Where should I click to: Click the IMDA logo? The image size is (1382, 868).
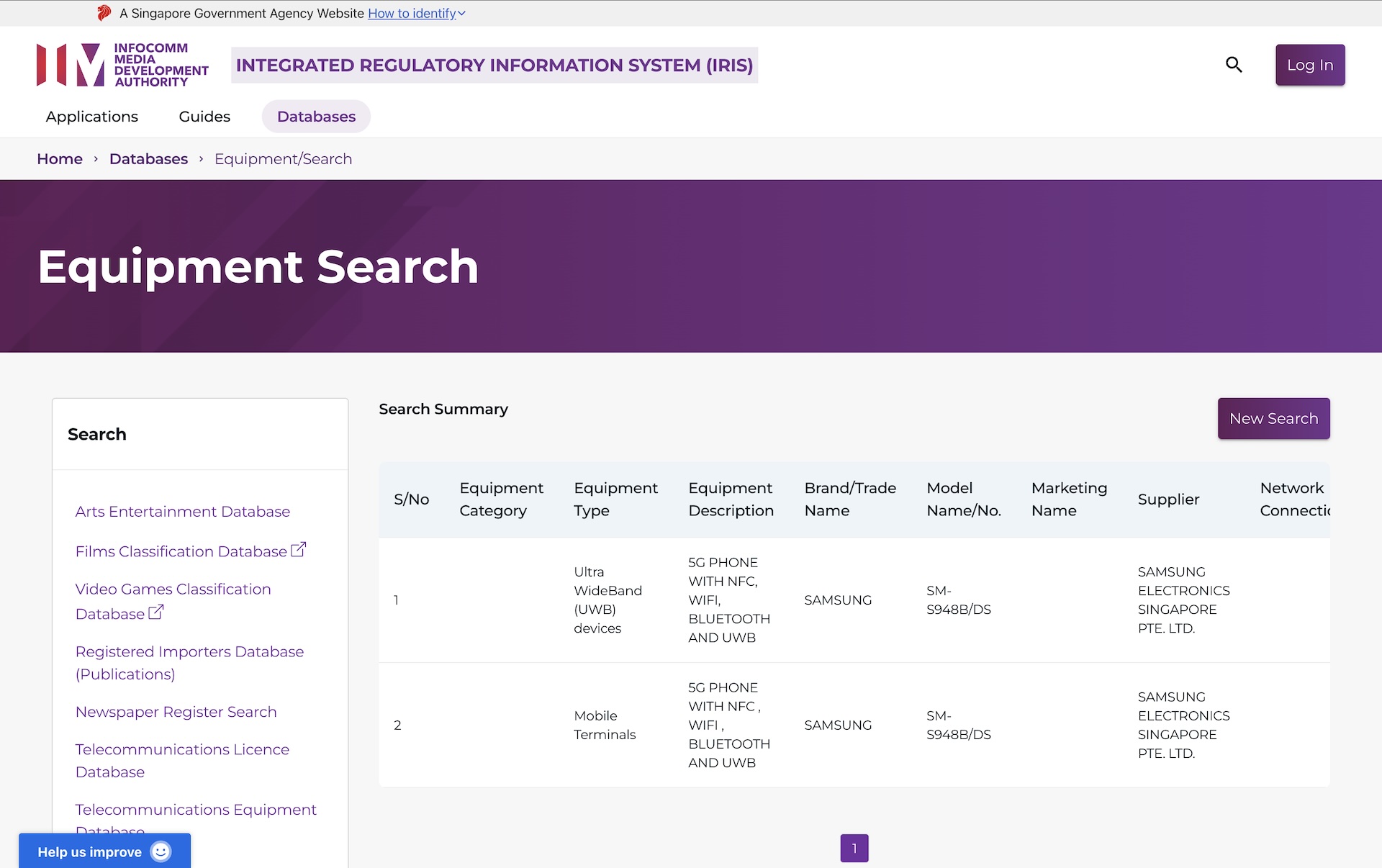click(x=122, y=65)
